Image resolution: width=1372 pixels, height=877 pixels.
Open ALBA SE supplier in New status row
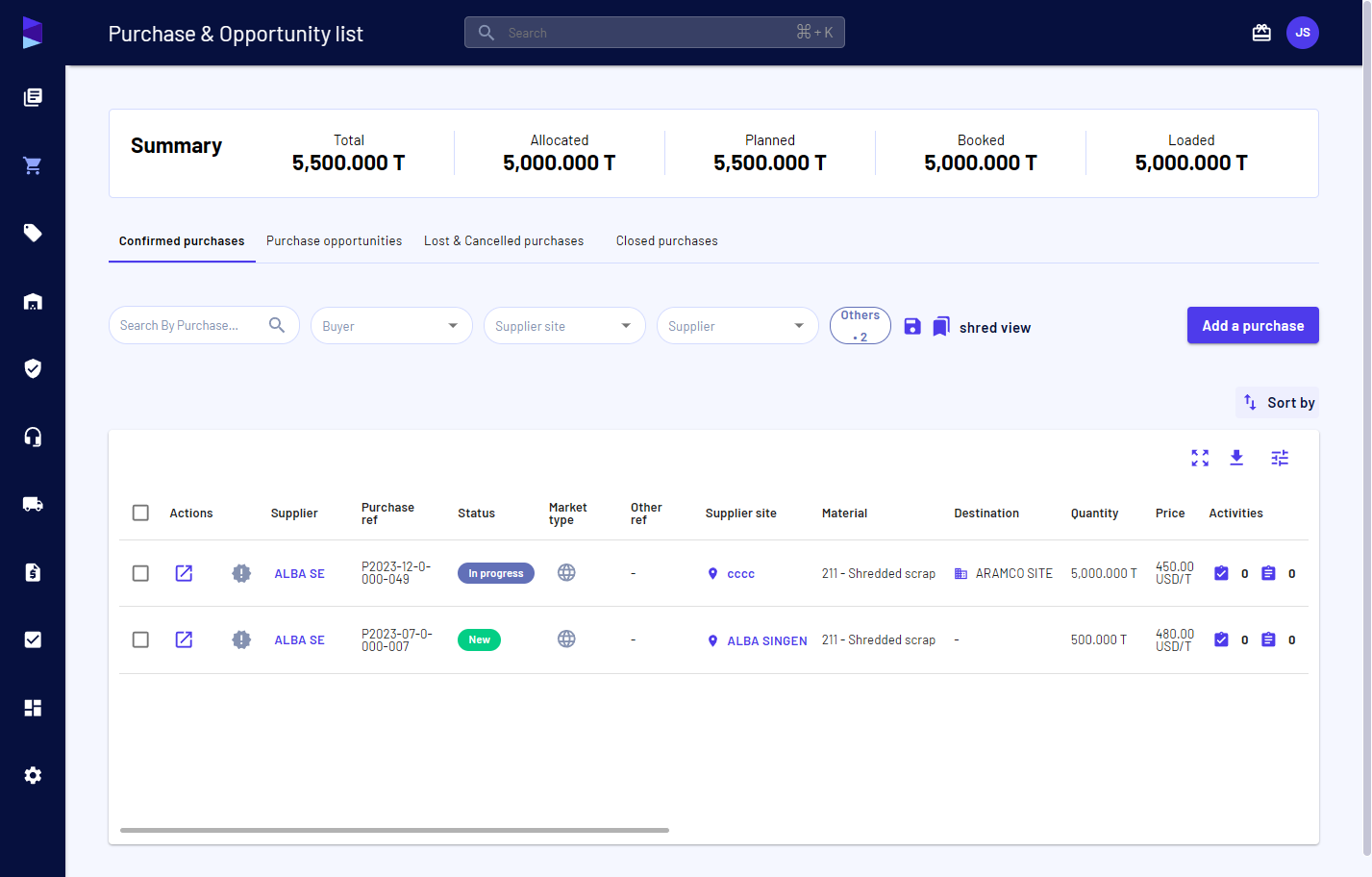coord(299,640)
